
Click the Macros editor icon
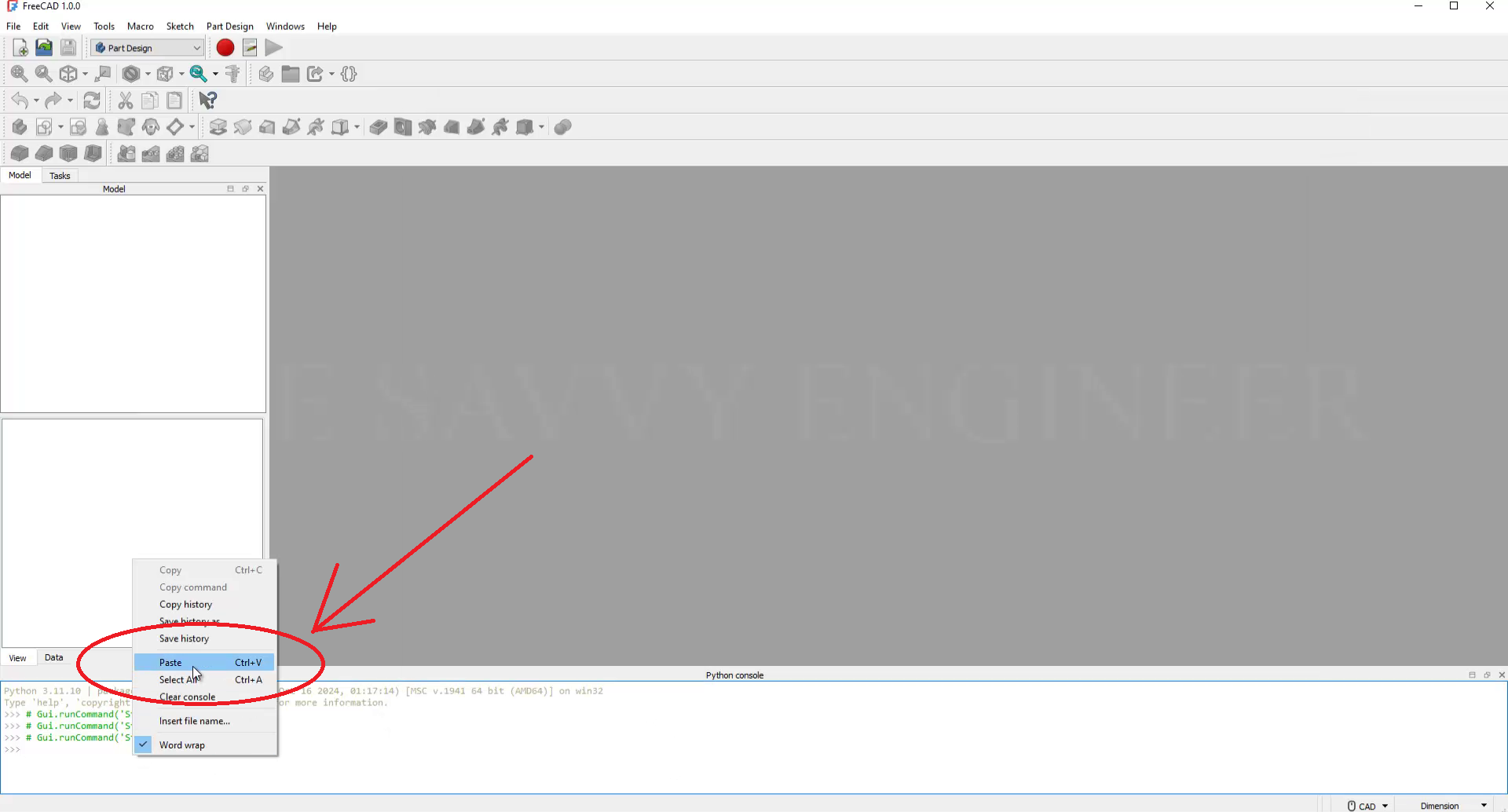(x=250, y=48)
